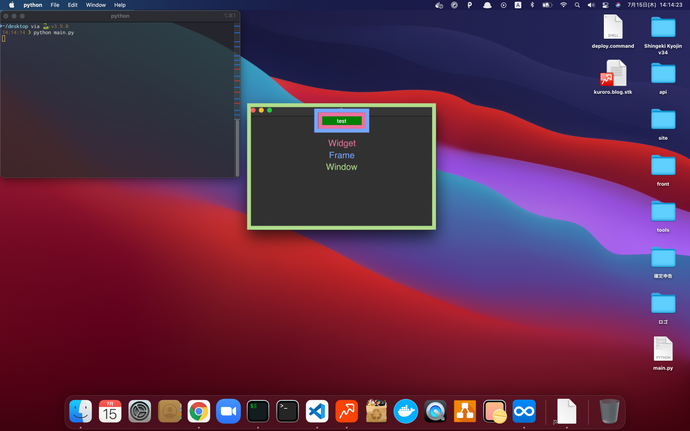Image resolution: width=690 pixels, height=431 pixels.
Task: Open Spotlight search in the menu bar
Action: 577,5
